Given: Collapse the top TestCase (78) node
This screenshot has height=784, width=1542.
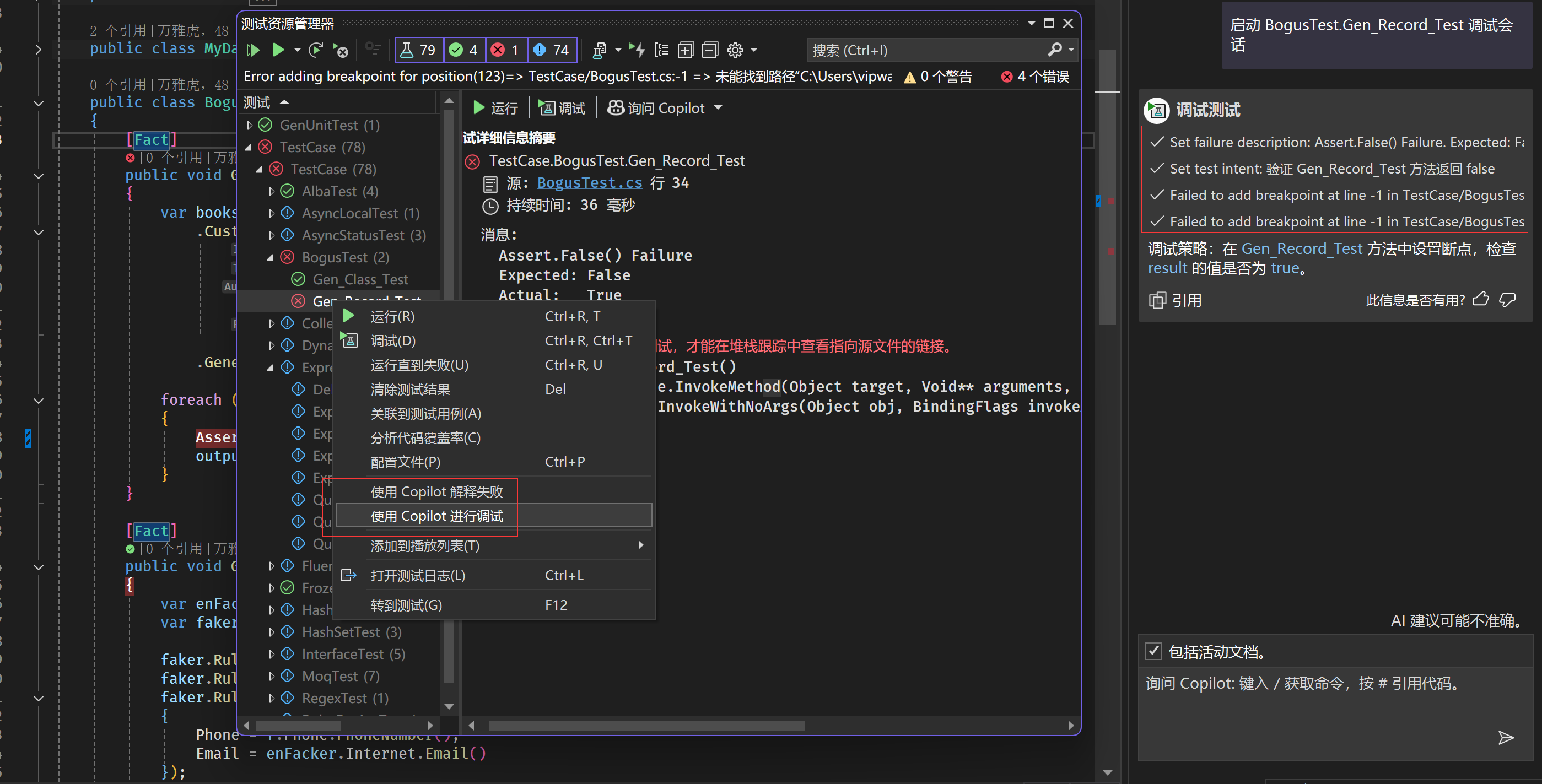Looking at the screenshot, I should pyautogui.click(x=249, y=147).
